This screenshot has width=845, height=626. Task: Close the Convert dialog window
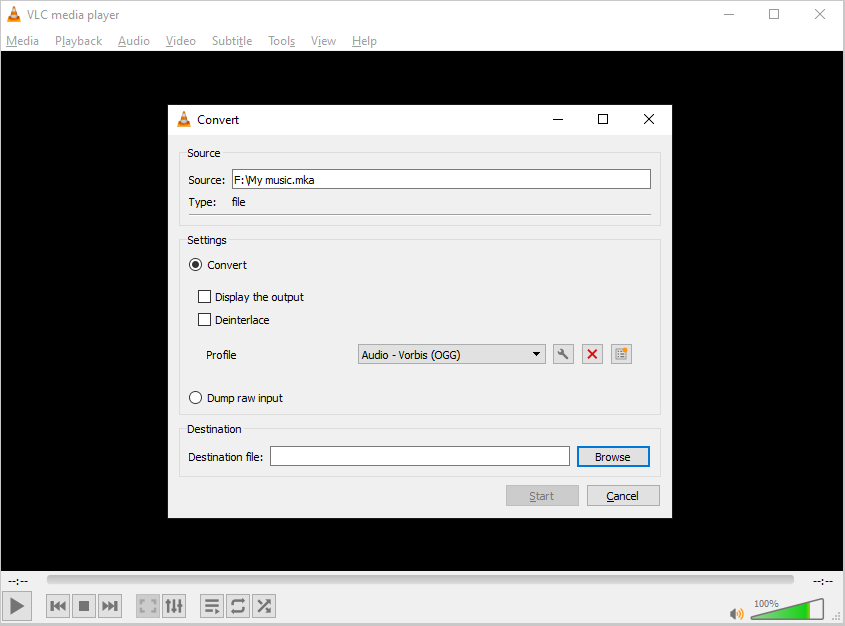point(649,119)
